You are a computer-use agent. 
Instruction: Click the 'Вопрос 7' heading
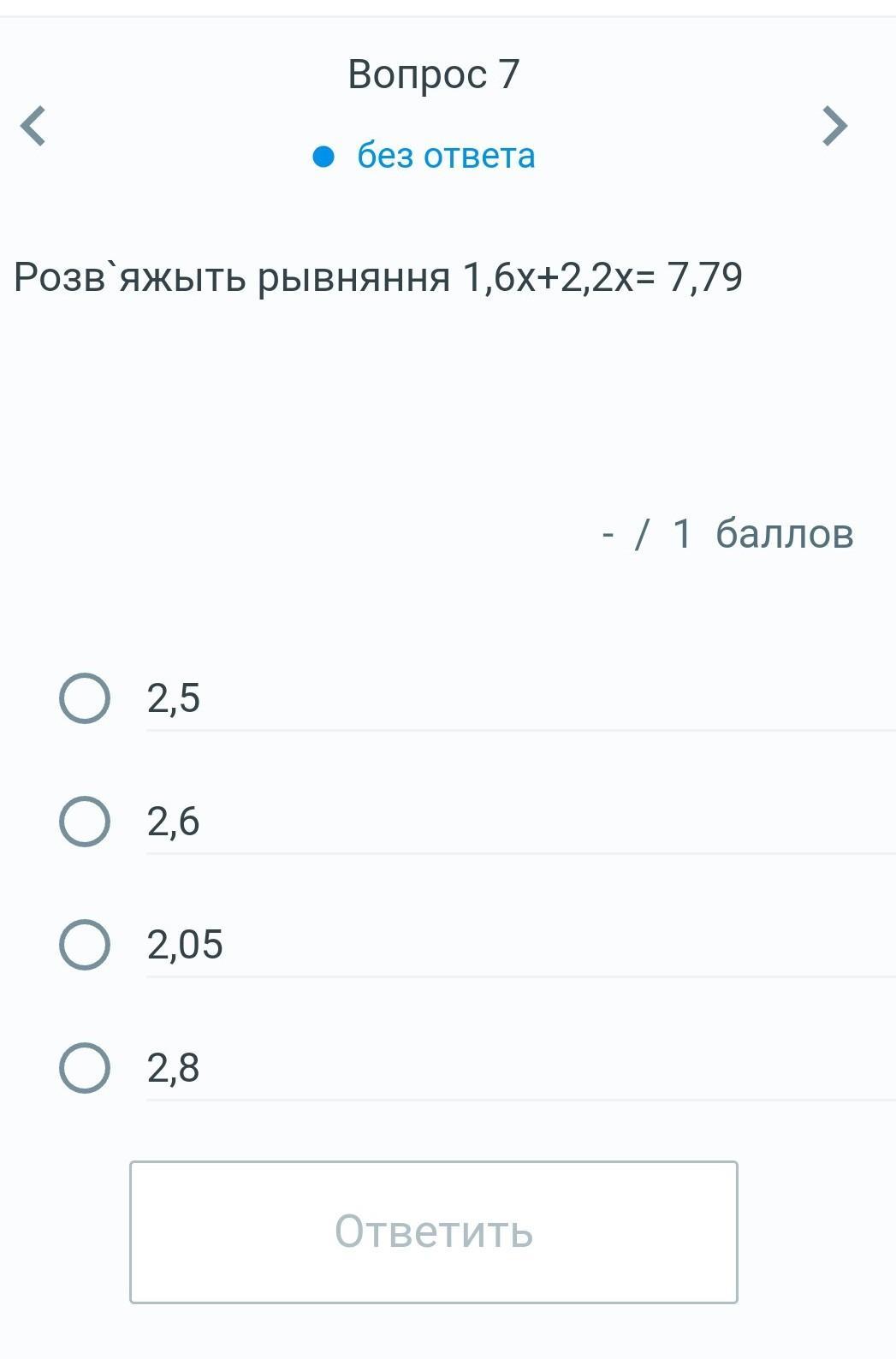coord(434,74)
